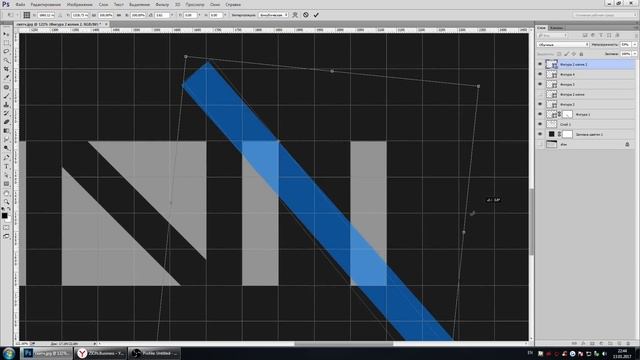The image size is (640, 360).
Task: Open the Файл menu
Action: tap(20, 4)
